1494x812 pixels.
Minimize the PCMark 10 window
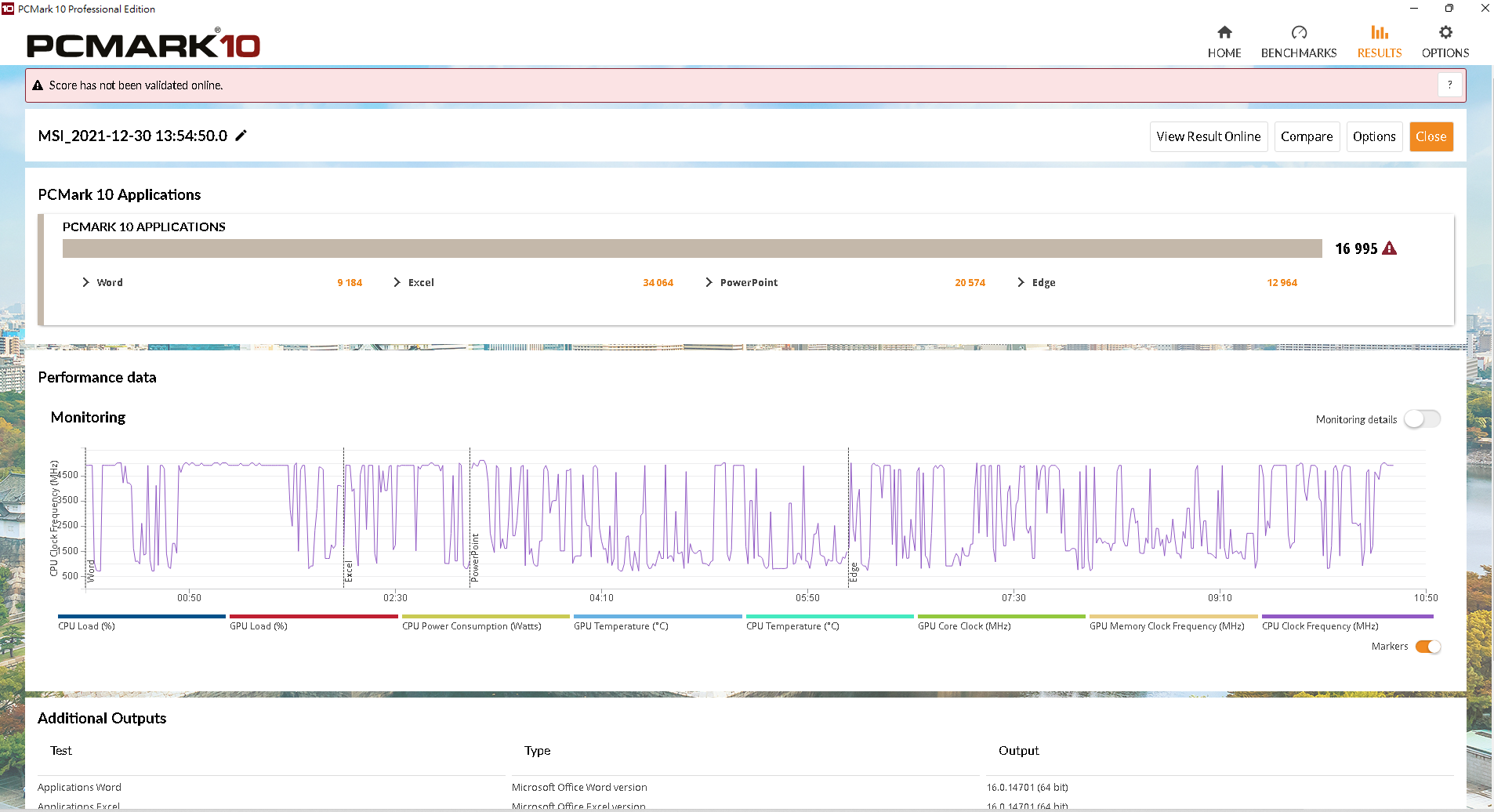(1414, 9)
